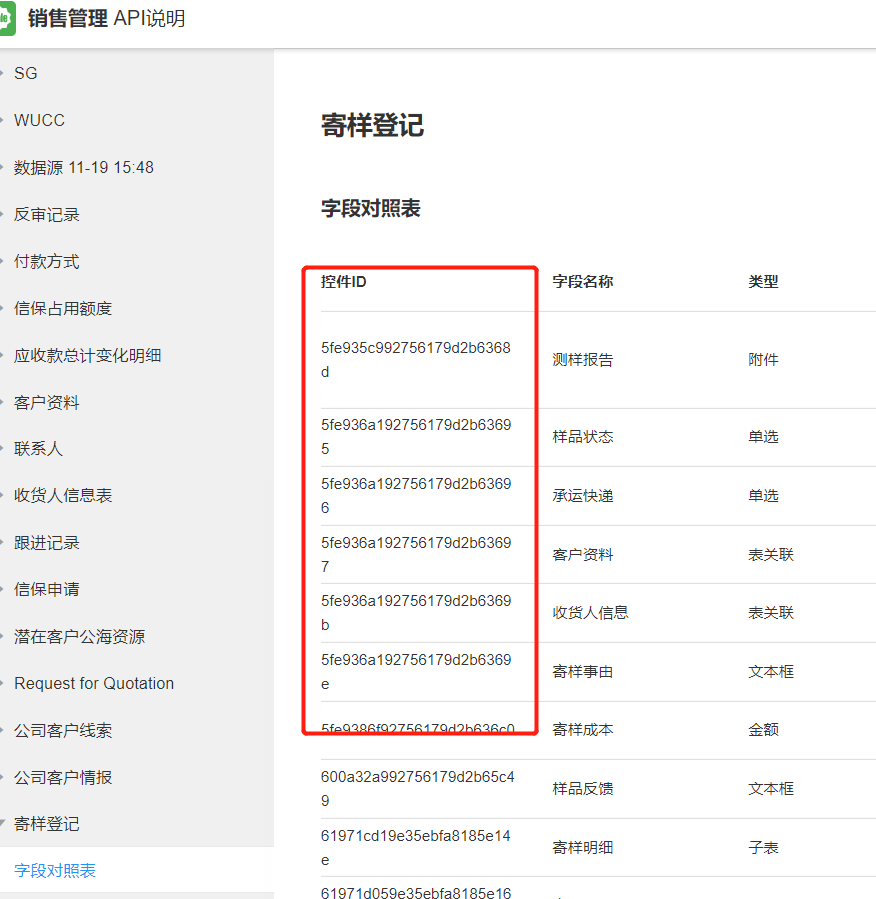The height and width of the screenshot is (899, 876).
Task: Open 数据源 11-19 15:48 sidebar item
Action: pyautogui.click(x=84, y=167)
